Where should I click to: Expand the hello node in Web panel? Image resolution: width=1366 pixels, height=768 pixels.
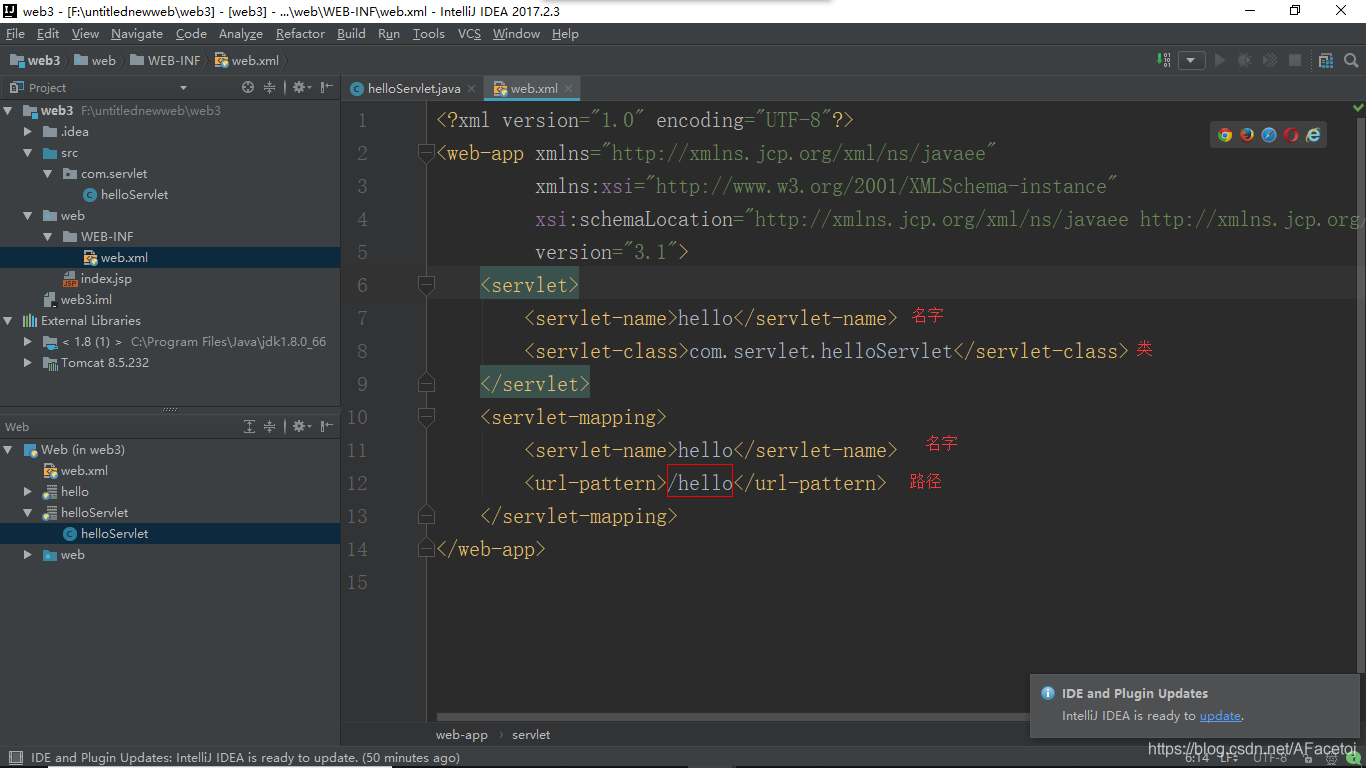[29, 492]
